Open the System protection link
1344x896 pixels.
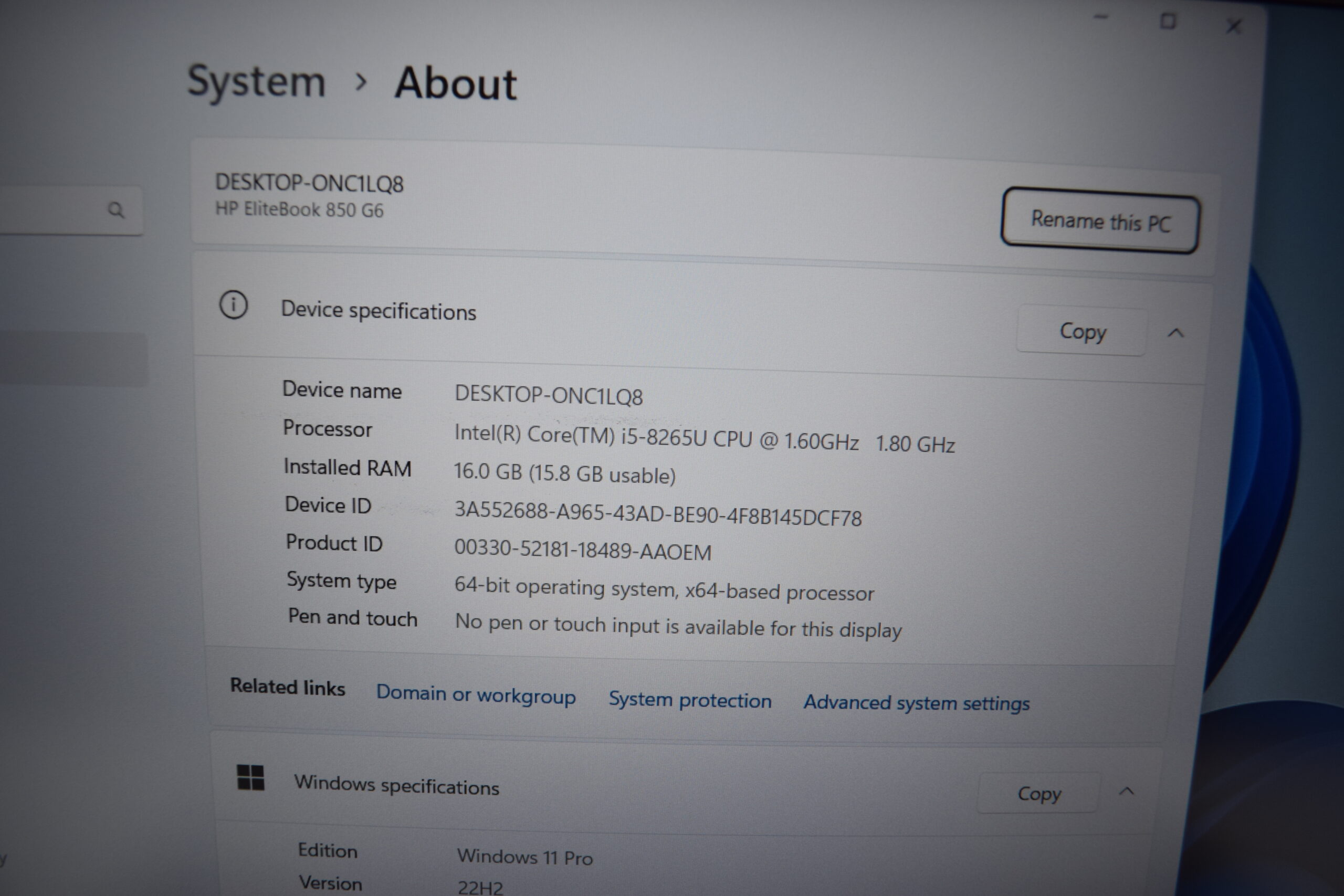point(690,700)
